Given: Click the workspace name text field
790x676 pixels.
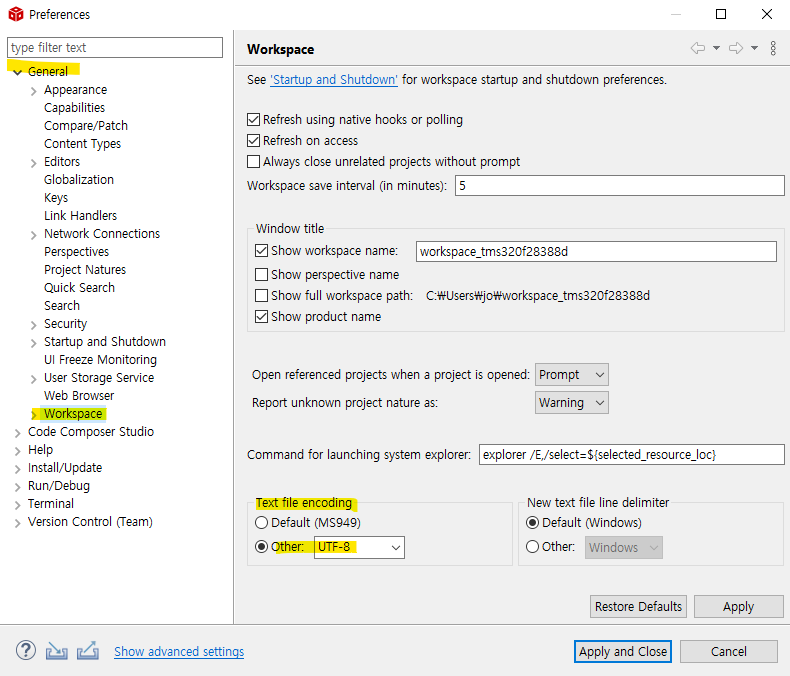Looking at the screenshot, I should [x=596, y=251].
